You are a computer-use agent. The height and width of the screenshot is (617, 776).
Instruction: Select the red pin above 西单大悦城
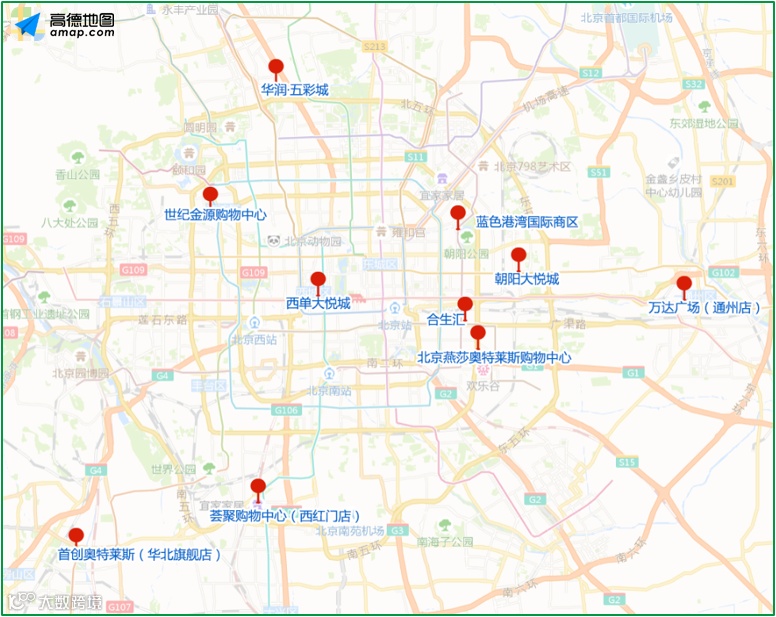[318, 283]
